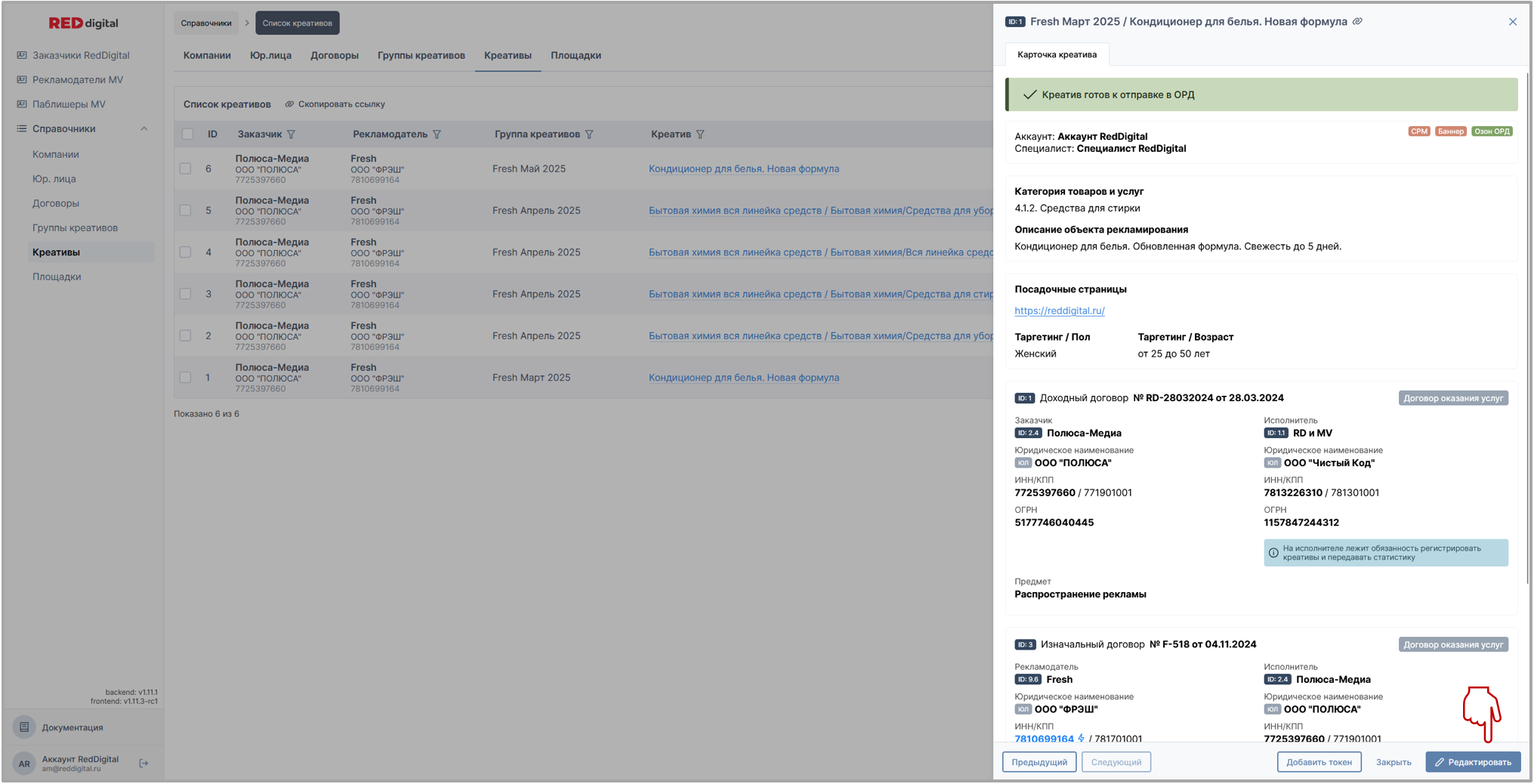
Task: Click the Добавить токен button
Action: coord(1319,762)
